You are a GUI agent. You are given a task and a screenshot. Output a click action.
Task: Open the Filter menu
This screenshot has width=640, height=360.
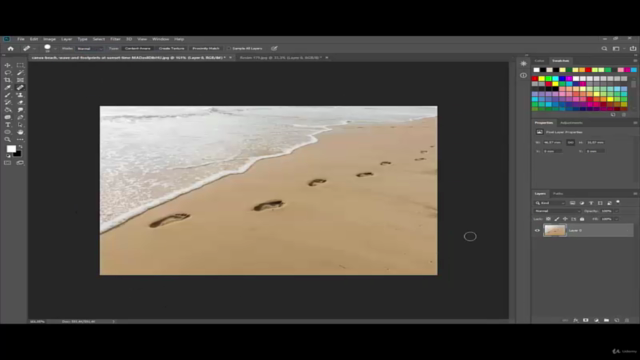click(x=115, y=39)
